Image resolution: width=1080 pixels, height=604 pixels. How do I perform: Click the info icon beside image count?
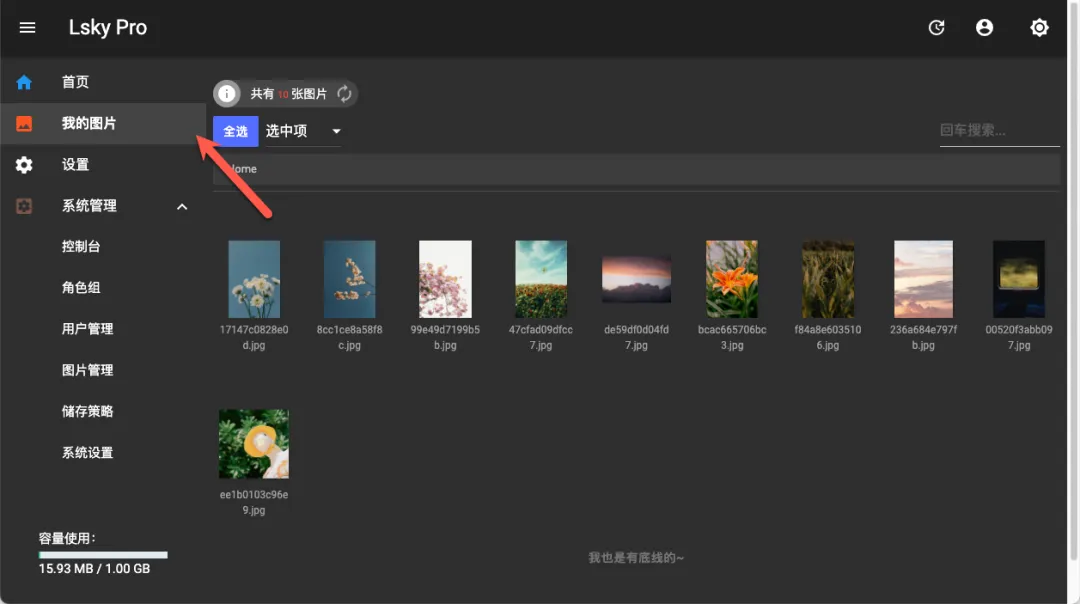(x=228, y=94)
